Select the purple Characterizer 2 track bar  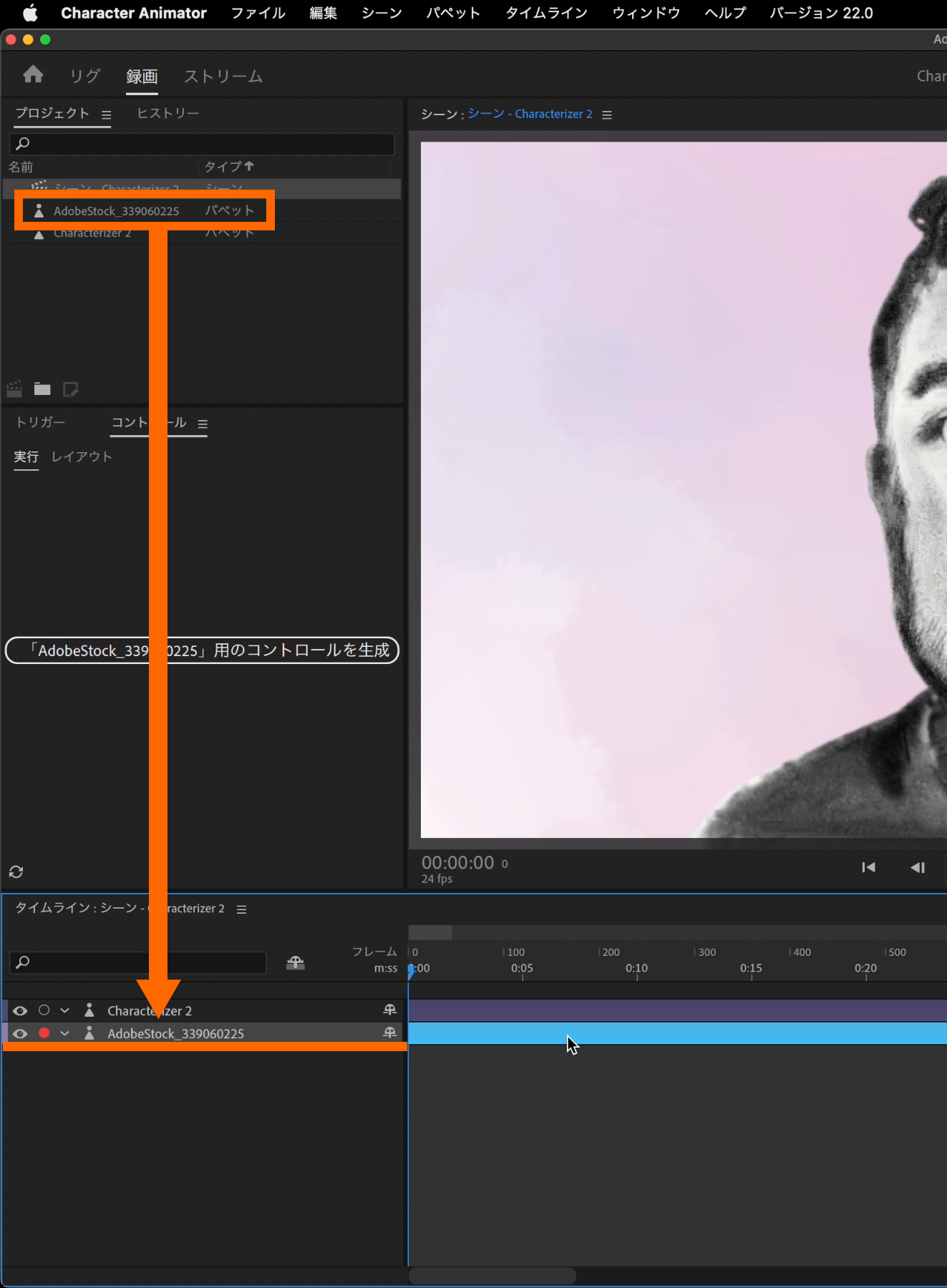677,1010
